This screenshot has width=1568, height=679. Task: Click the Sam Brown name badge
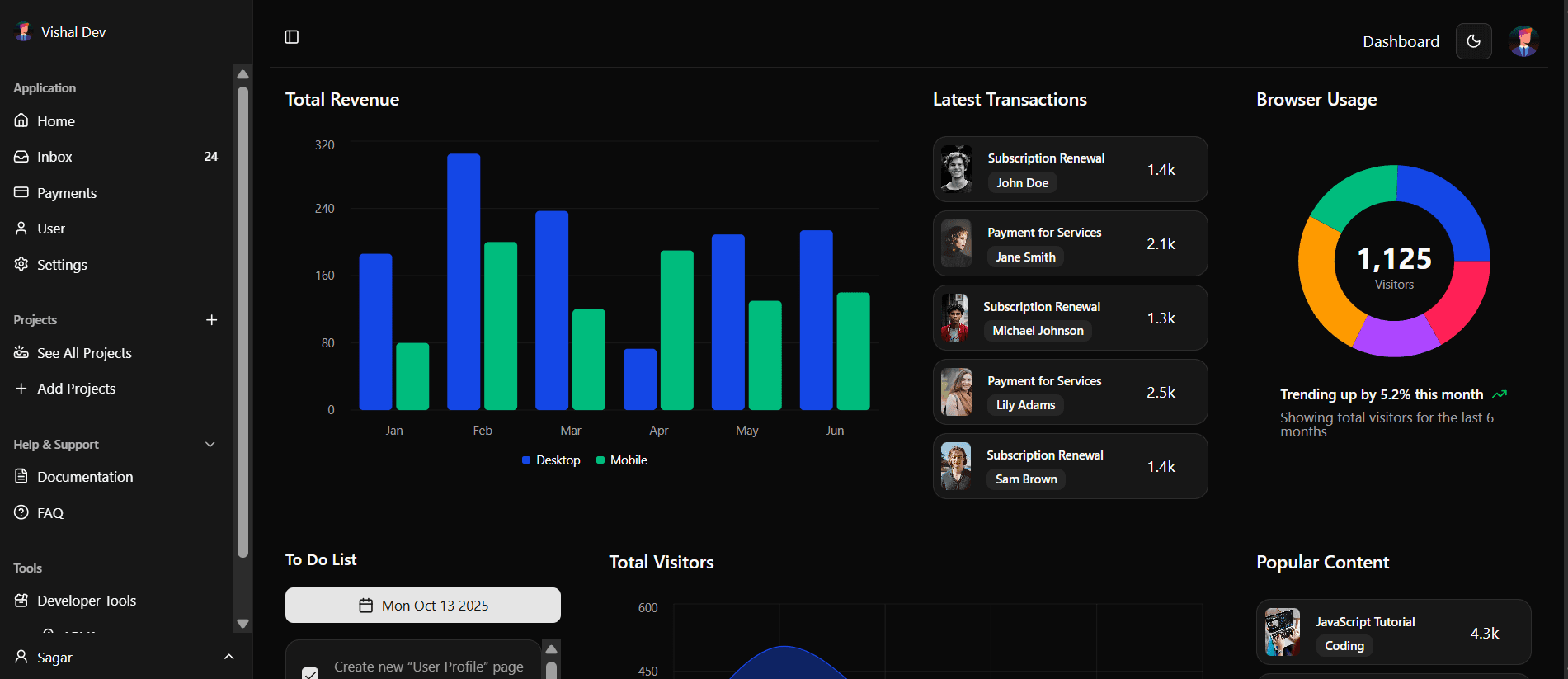(1026, 479)
